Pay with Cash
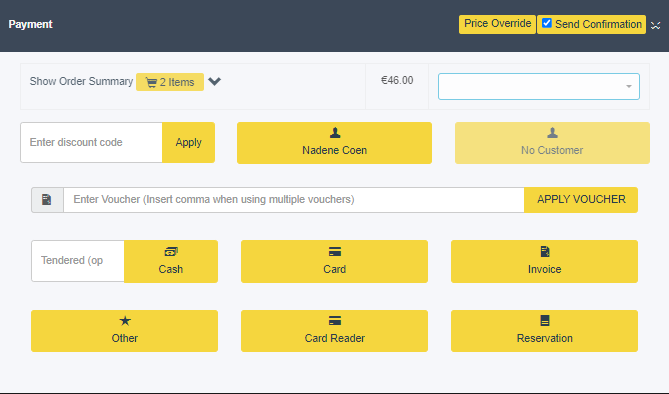The image size is (669, 394). 171,261
